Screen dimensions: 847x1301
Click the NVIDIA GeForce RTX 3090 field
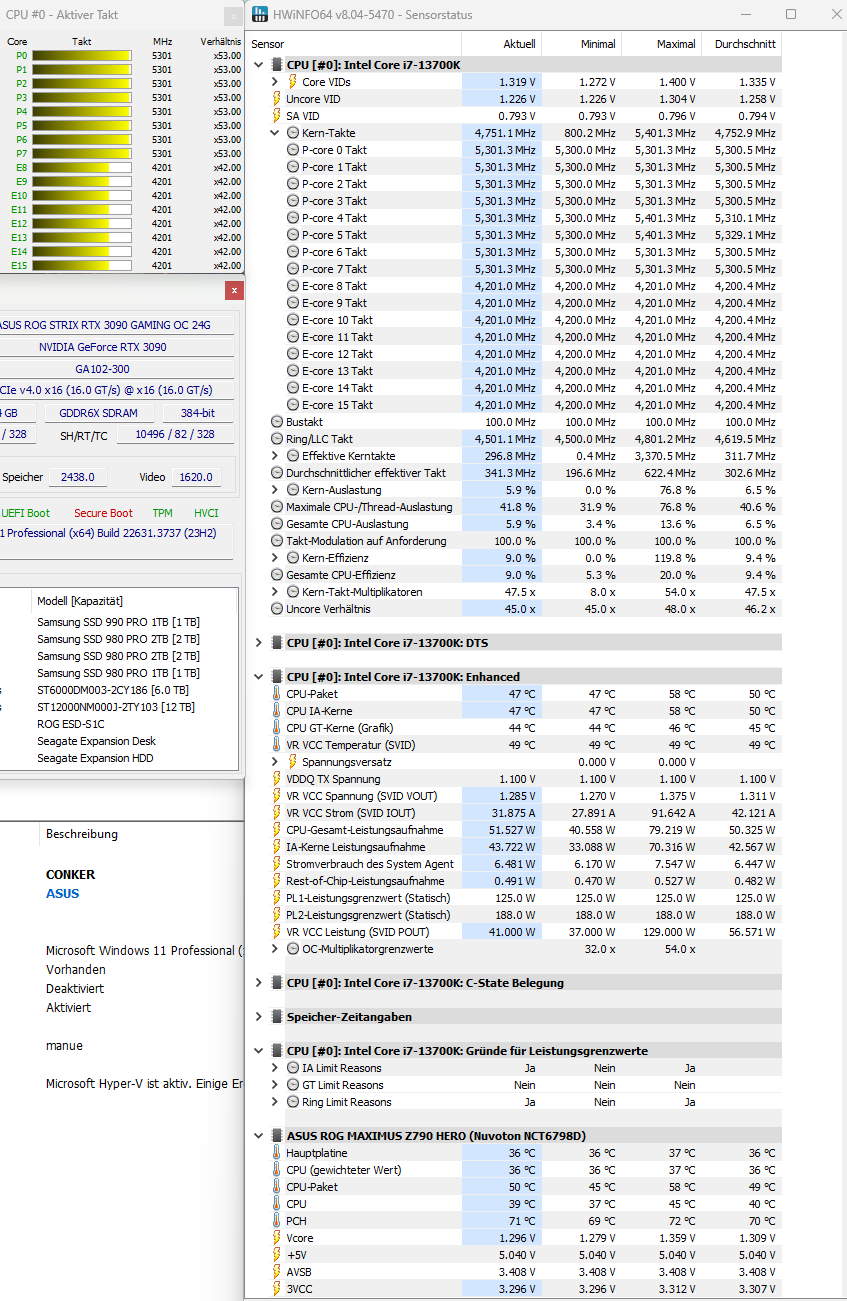coord(116,347)
